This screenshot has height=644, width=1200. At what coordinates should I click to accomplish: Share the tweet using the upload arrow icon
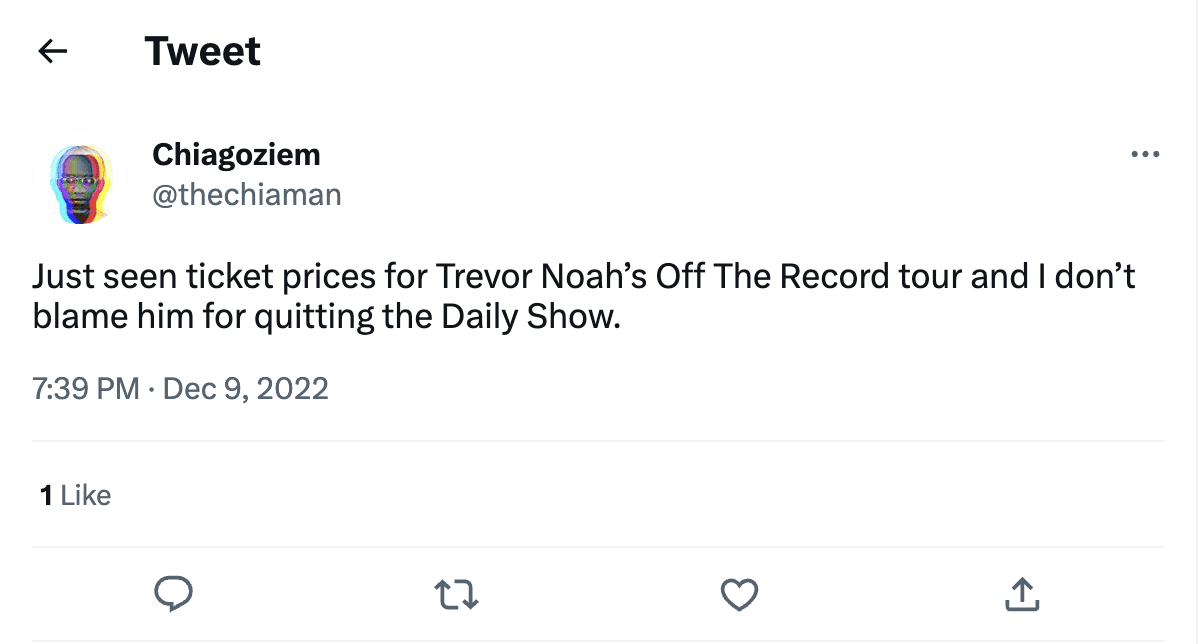point(1021,595)
